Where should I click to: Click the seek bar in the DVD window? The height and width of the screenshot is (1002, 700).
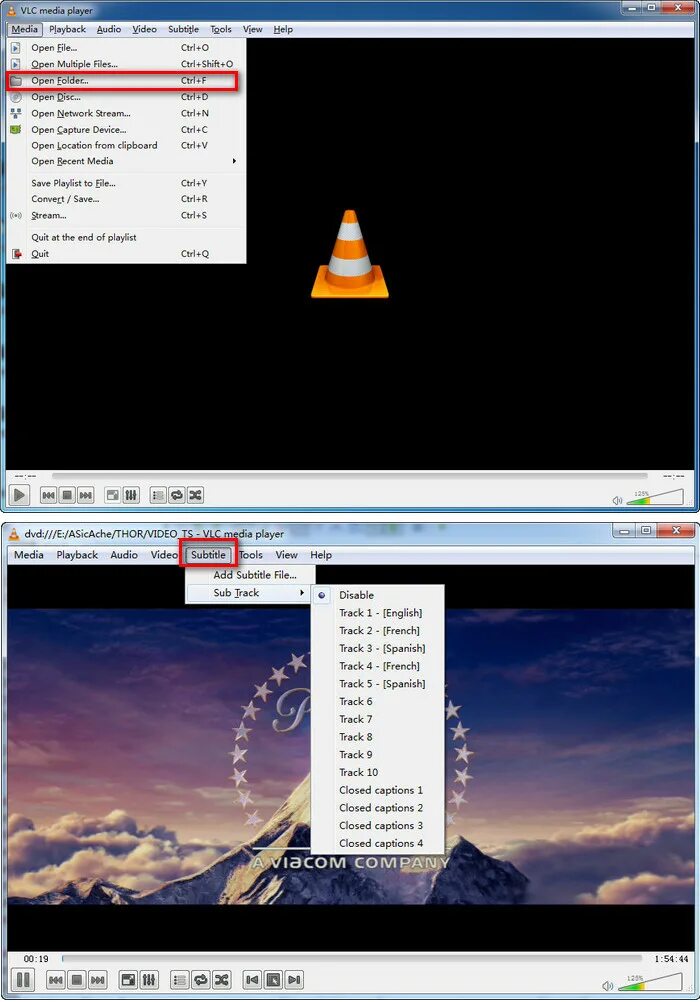tap(352, 958)
